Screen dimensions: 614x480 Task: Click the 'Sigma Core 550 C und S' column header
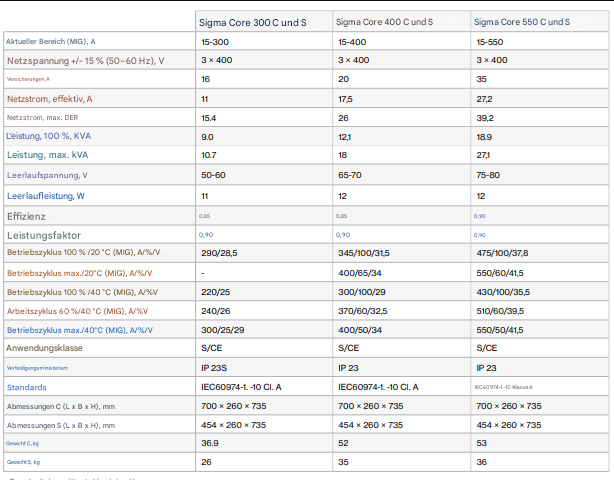pos(522,22)
